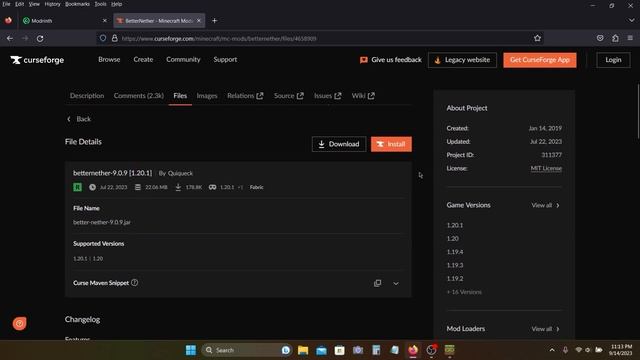Click the Login button
The height and width of the screenshot is (360, 640).
click(613, 60)
